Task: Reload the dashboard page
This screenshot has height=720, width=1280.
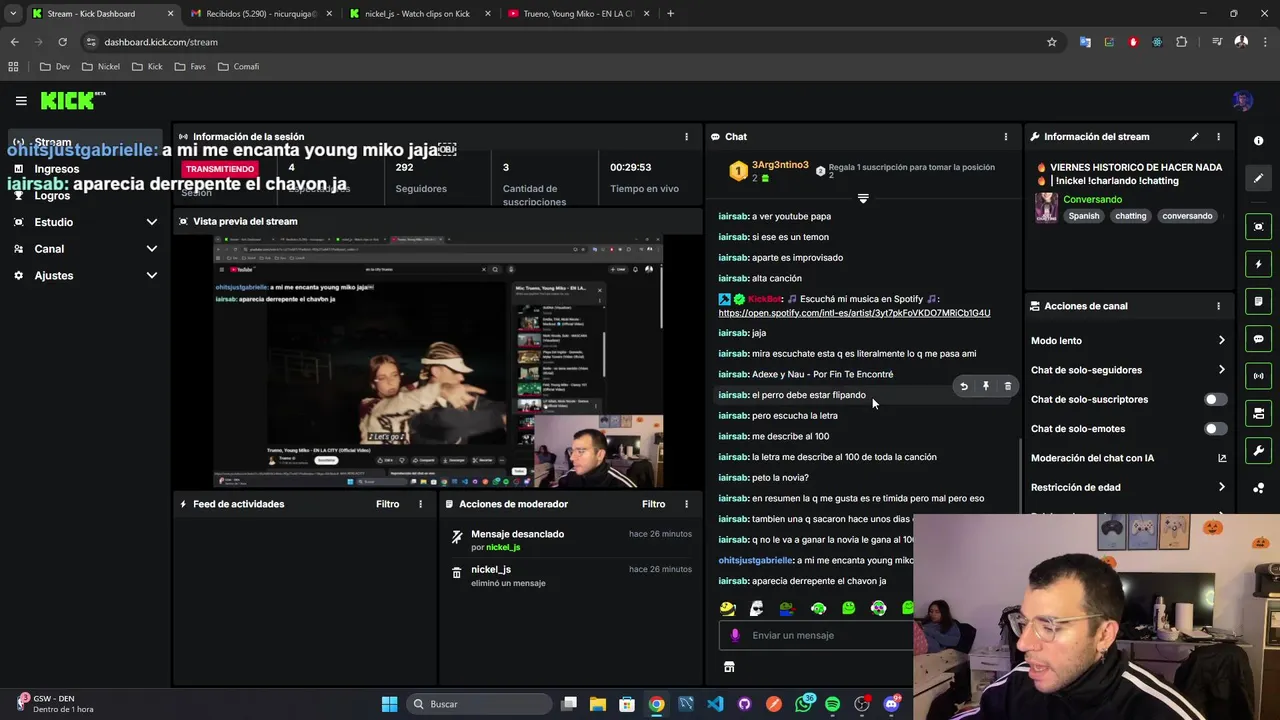Action: coord(62,42)
